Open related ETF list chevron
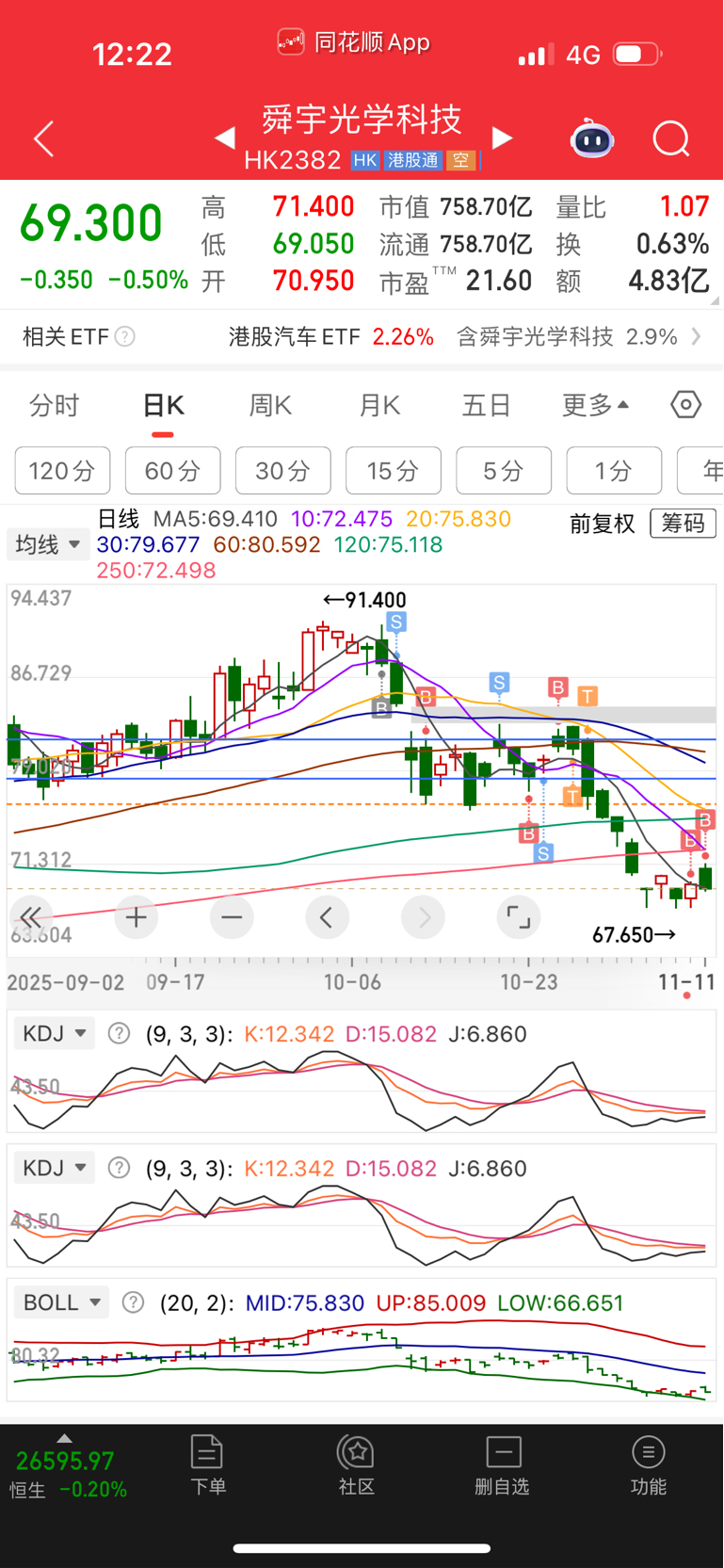The image size is (724, 1568). pos(696,336)
